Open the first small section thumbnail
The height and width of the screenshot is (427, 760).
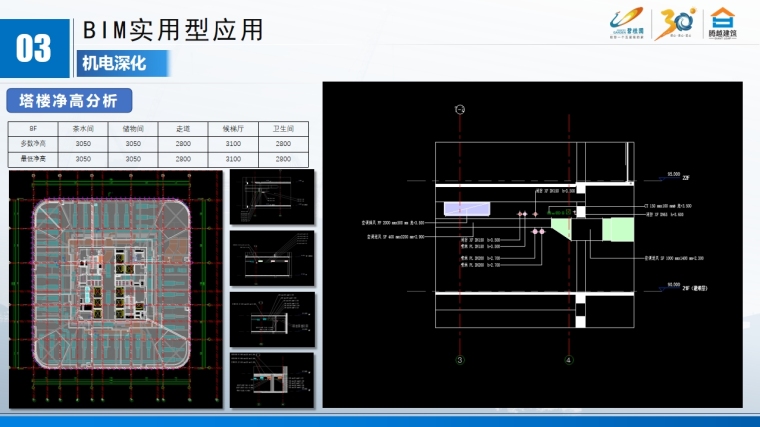coord(272,195)
